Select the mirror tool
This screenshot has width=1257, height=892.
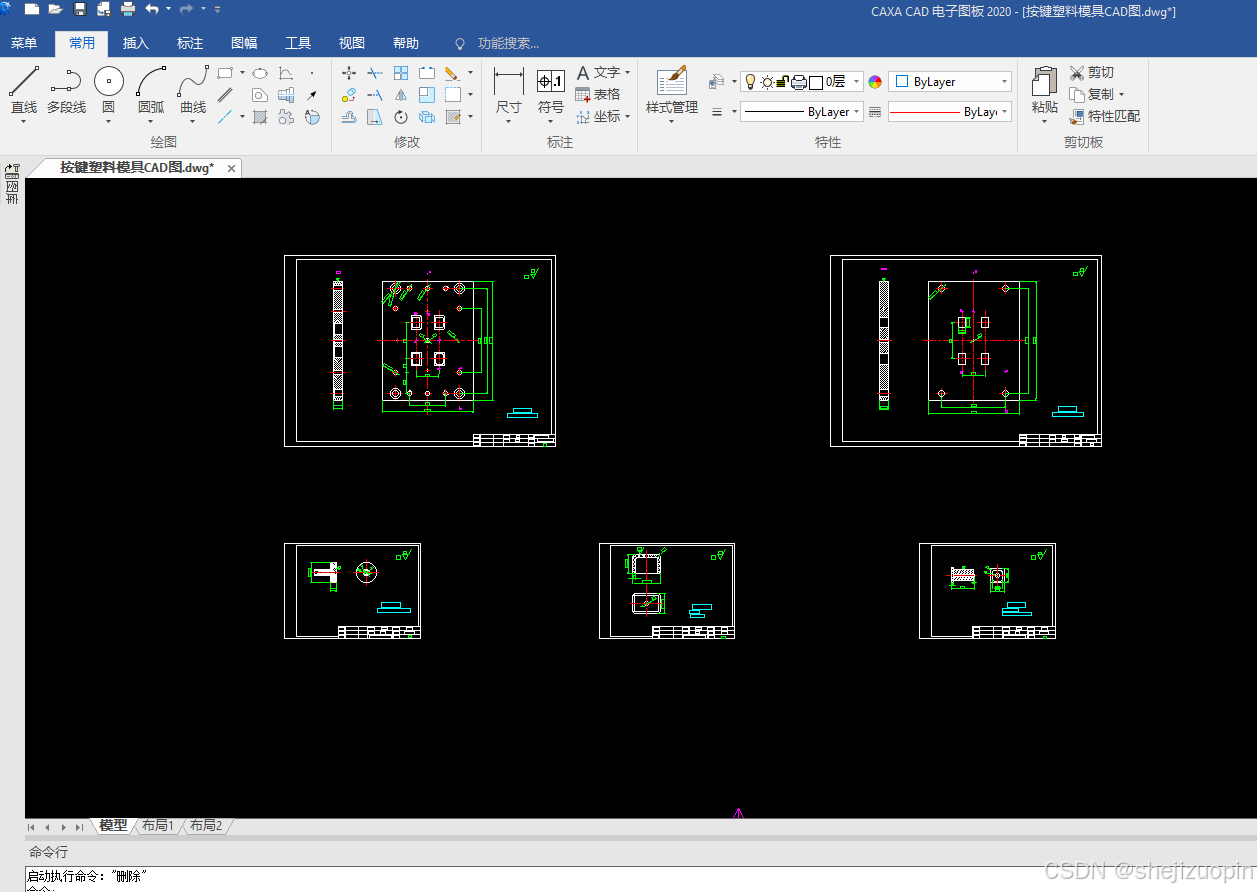(400, 95)
